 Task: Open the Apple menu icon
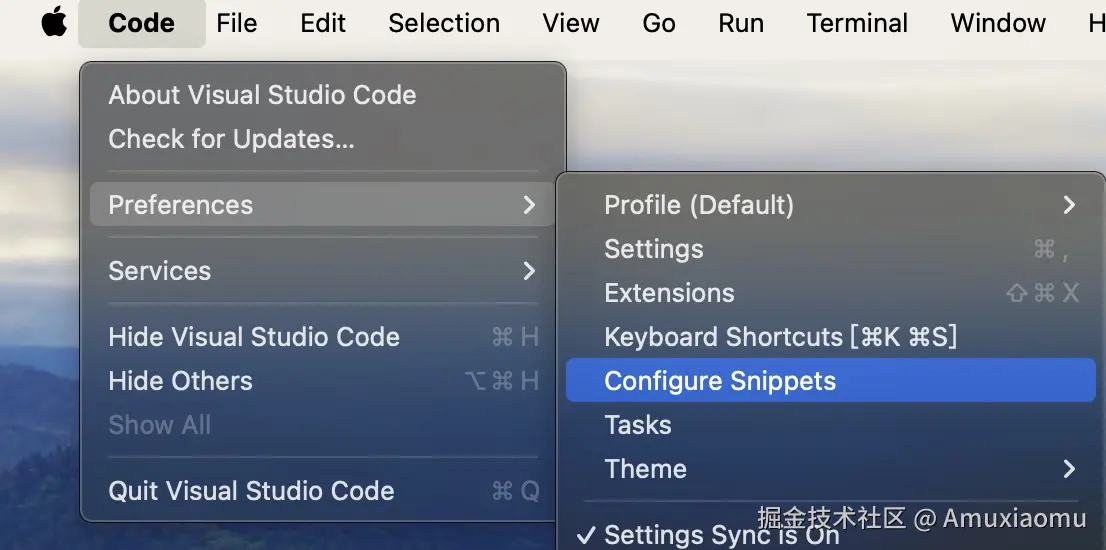[54, 22]
